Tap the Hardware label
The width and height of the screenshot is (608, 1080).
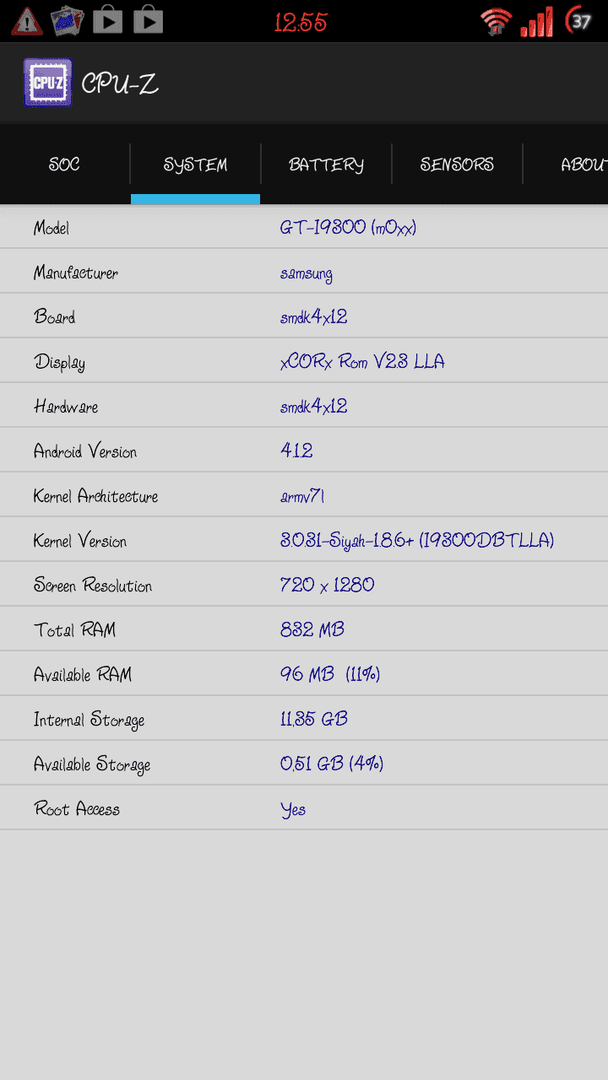66,406
